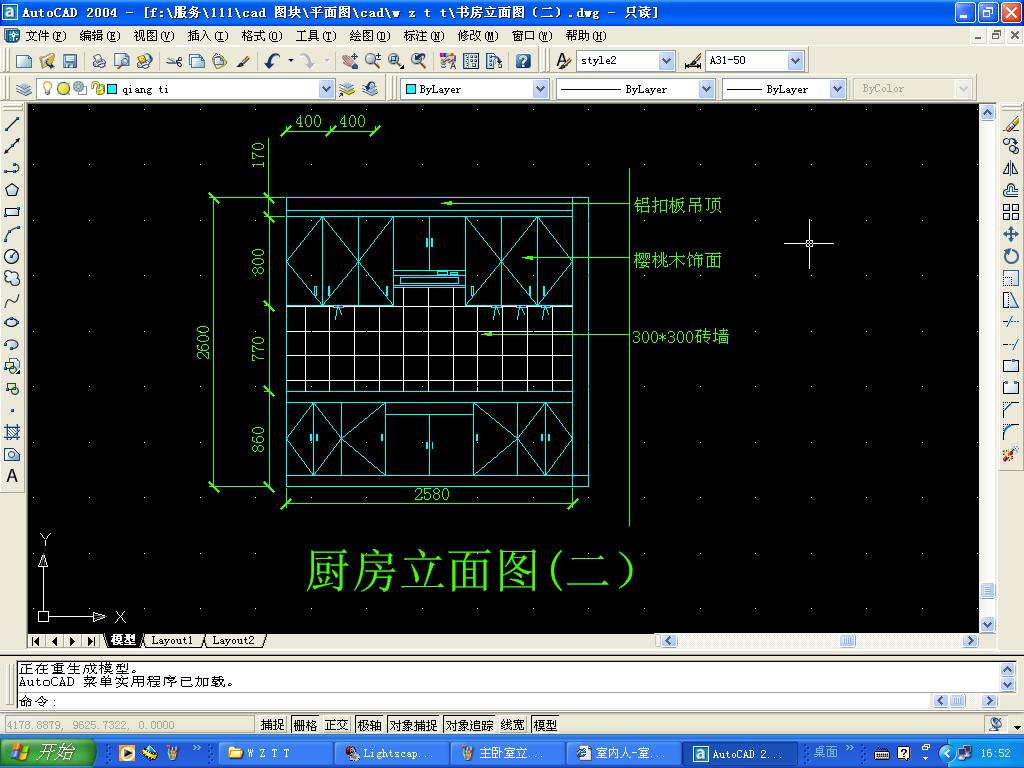
Task: Toggle the 捕捉 snap mode button
Action: coord(272,725)
